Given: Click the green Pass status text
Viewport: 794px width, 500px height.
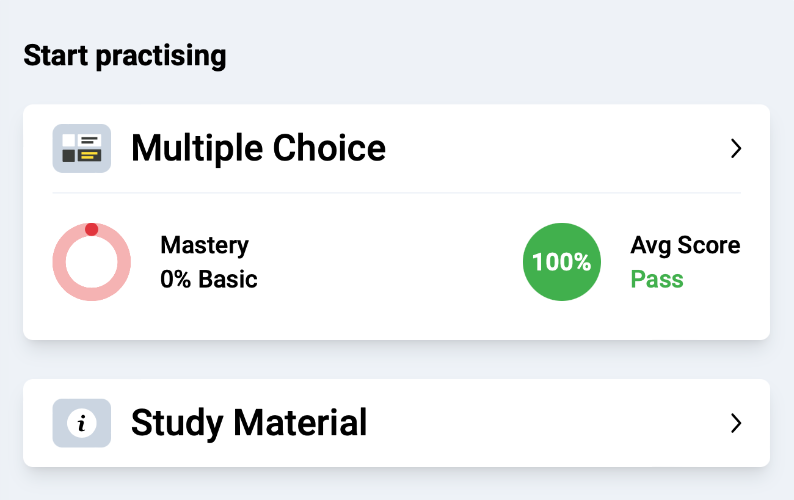Looking at the screenshot, I should (x=657, y=279).
